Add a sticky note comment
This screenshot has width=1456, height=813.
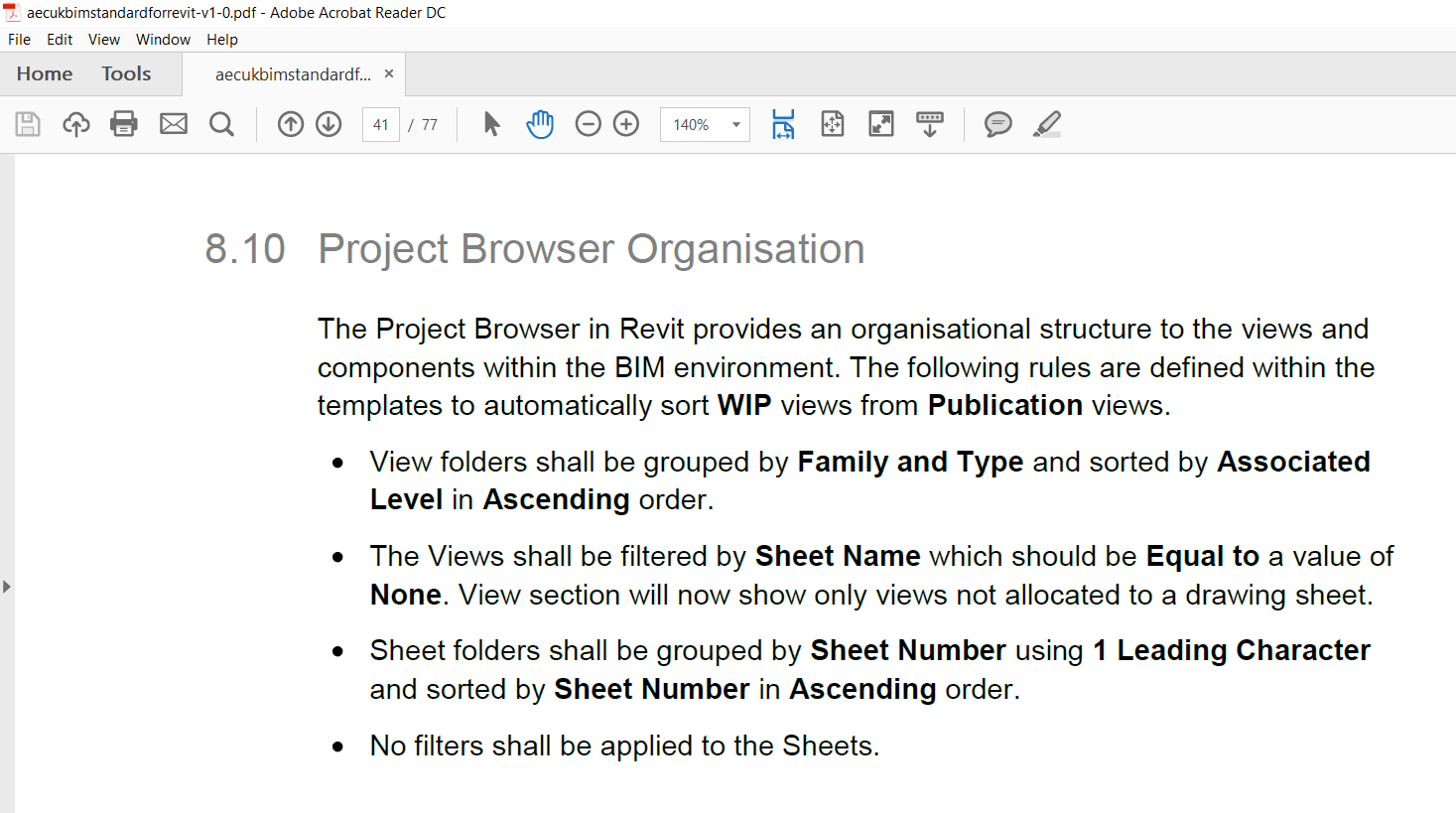[x=997, y=124]
